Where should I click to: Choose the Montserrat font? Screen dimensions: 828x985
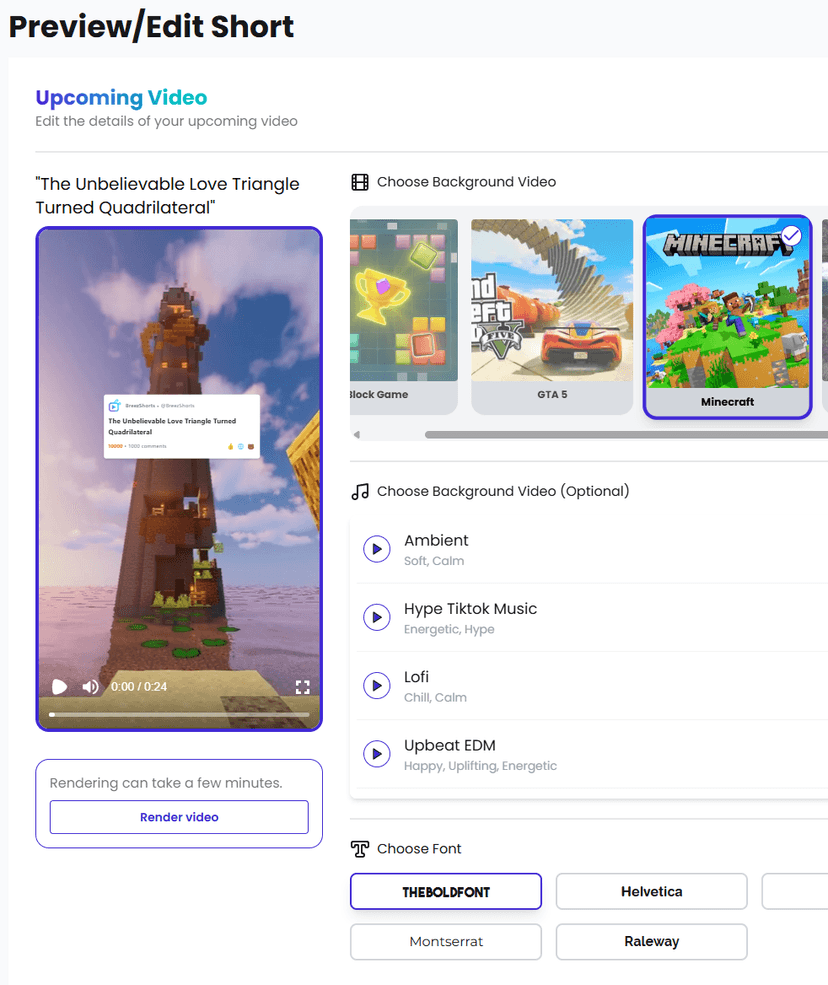pos(446,942)
